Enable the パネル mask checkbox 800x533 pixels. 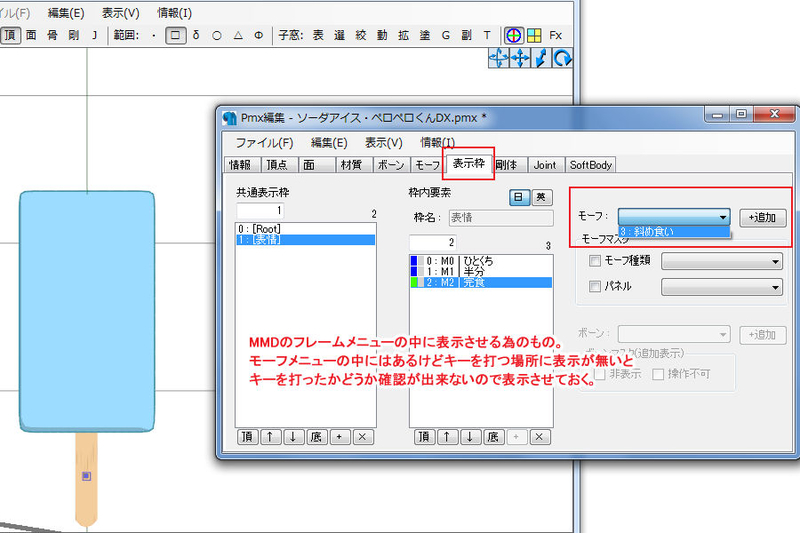click(594, 286)
